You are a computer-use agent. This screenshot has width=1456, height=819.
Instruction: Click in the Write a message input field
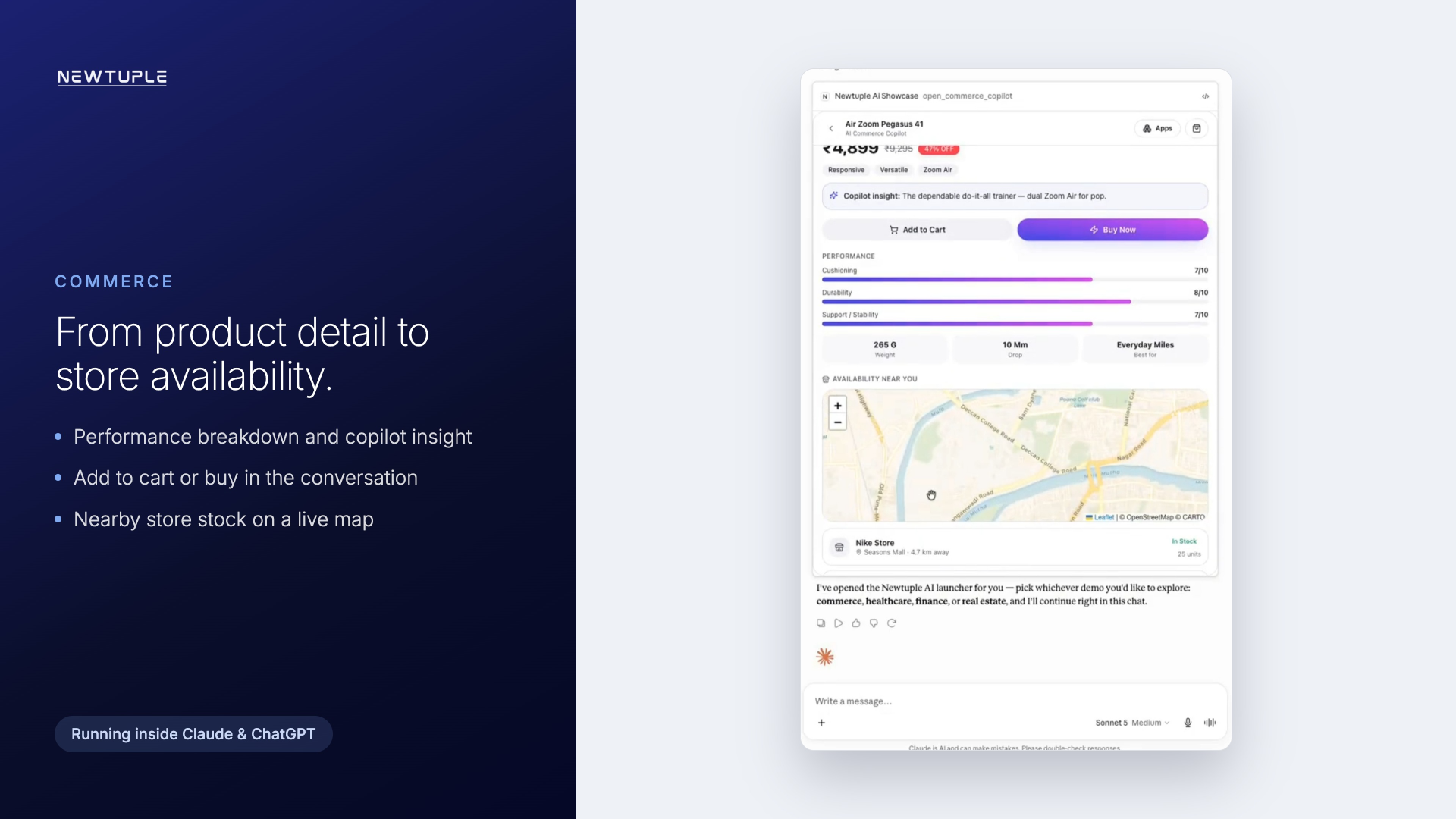tap(1015, 701)
